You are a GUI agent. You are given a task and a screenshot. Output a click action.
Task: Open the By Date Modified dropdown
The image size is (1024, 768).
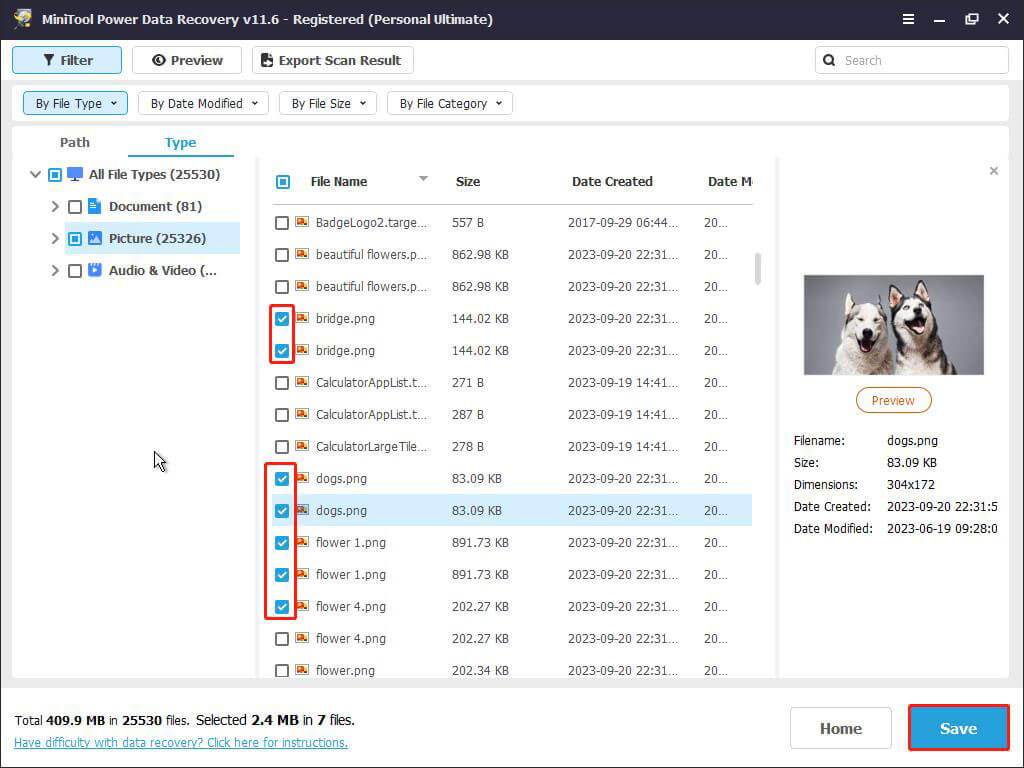(x=203, y=103)
